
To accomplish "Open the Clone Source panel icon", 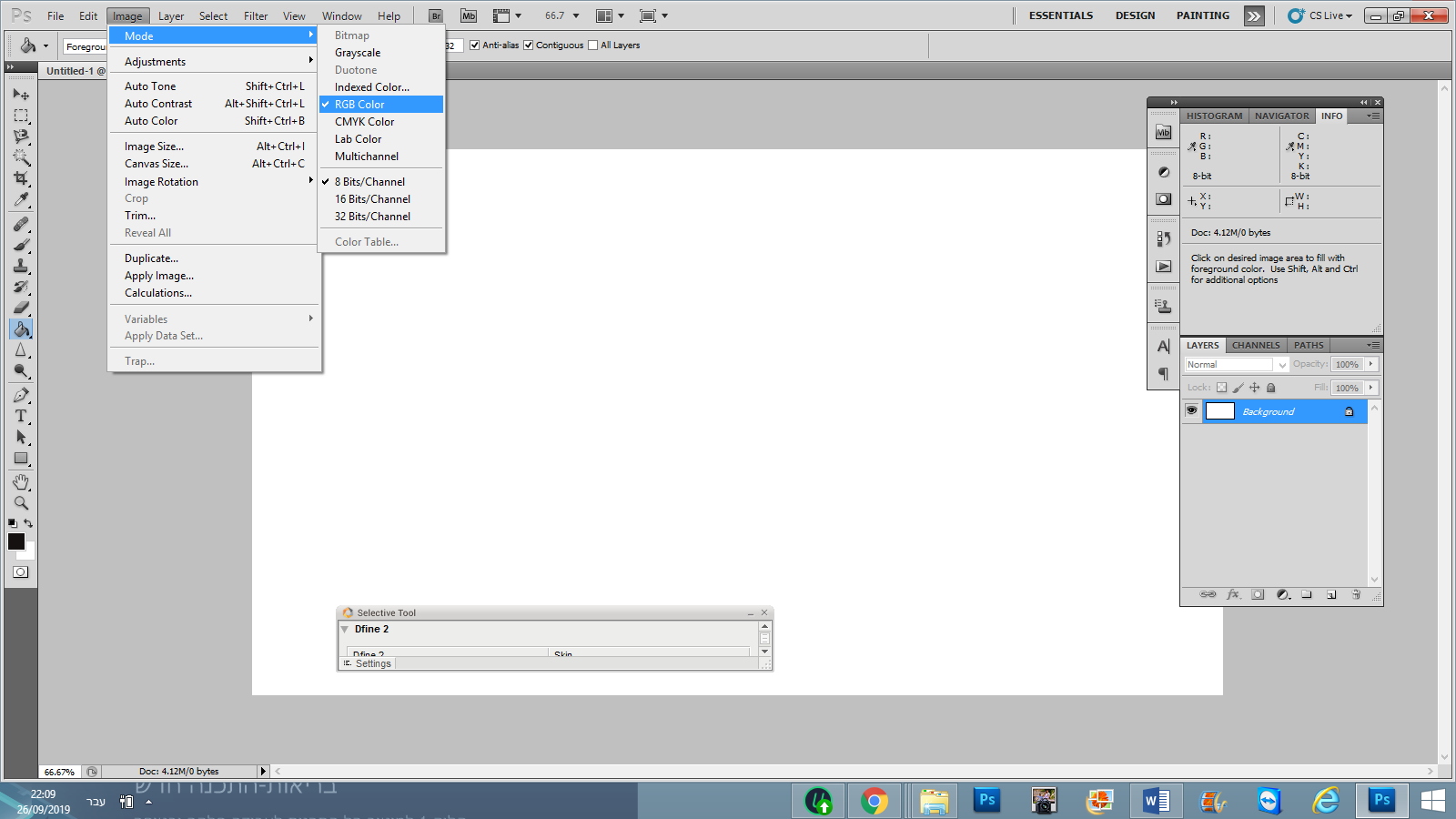I will pyautogui.click(x=1163, y=307).
